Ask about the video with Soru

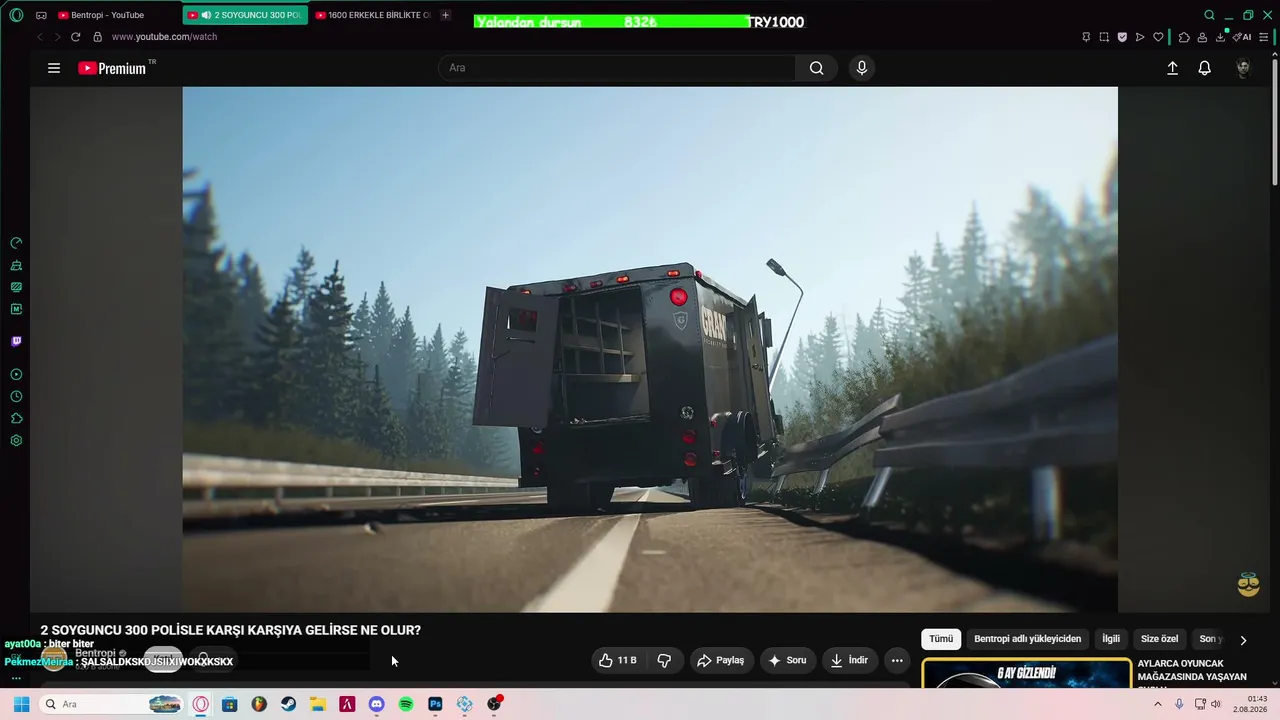point(787,661)
